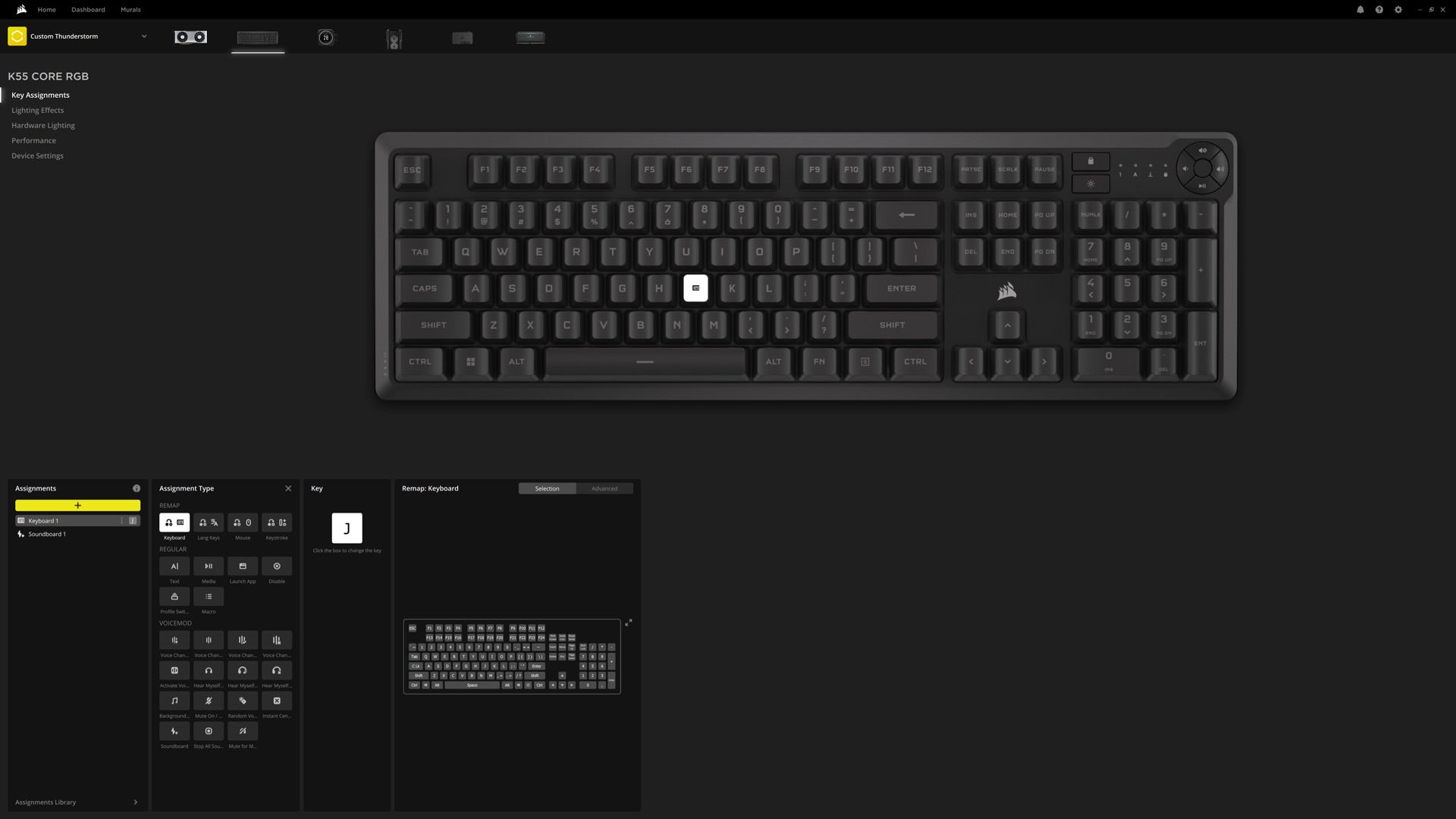The image size is (1456, 819).
Task: Expand the remap keyboard preview
Action: coord(629,623)
